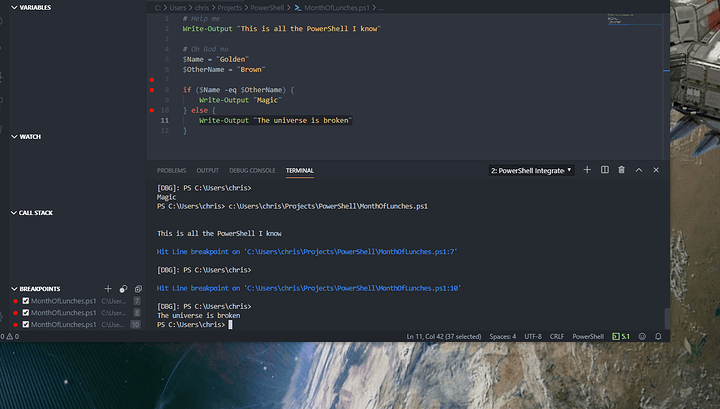The height and width of the screenshot is (409, 720).
Task: Click PowerShell version 5.1 indicator
Action: pos(621,336)
